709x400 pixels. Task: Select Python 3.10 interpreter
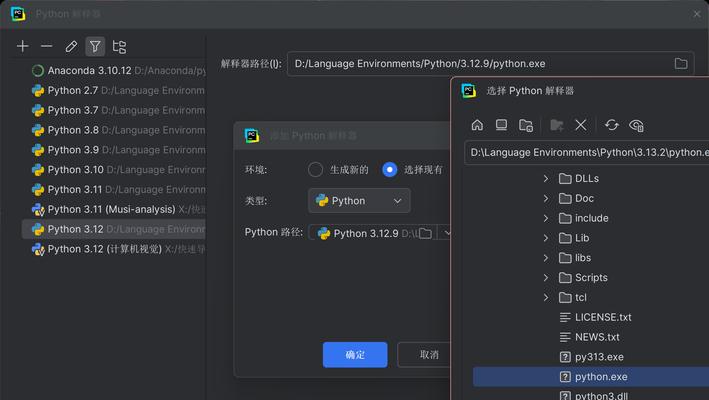[113, 170]
